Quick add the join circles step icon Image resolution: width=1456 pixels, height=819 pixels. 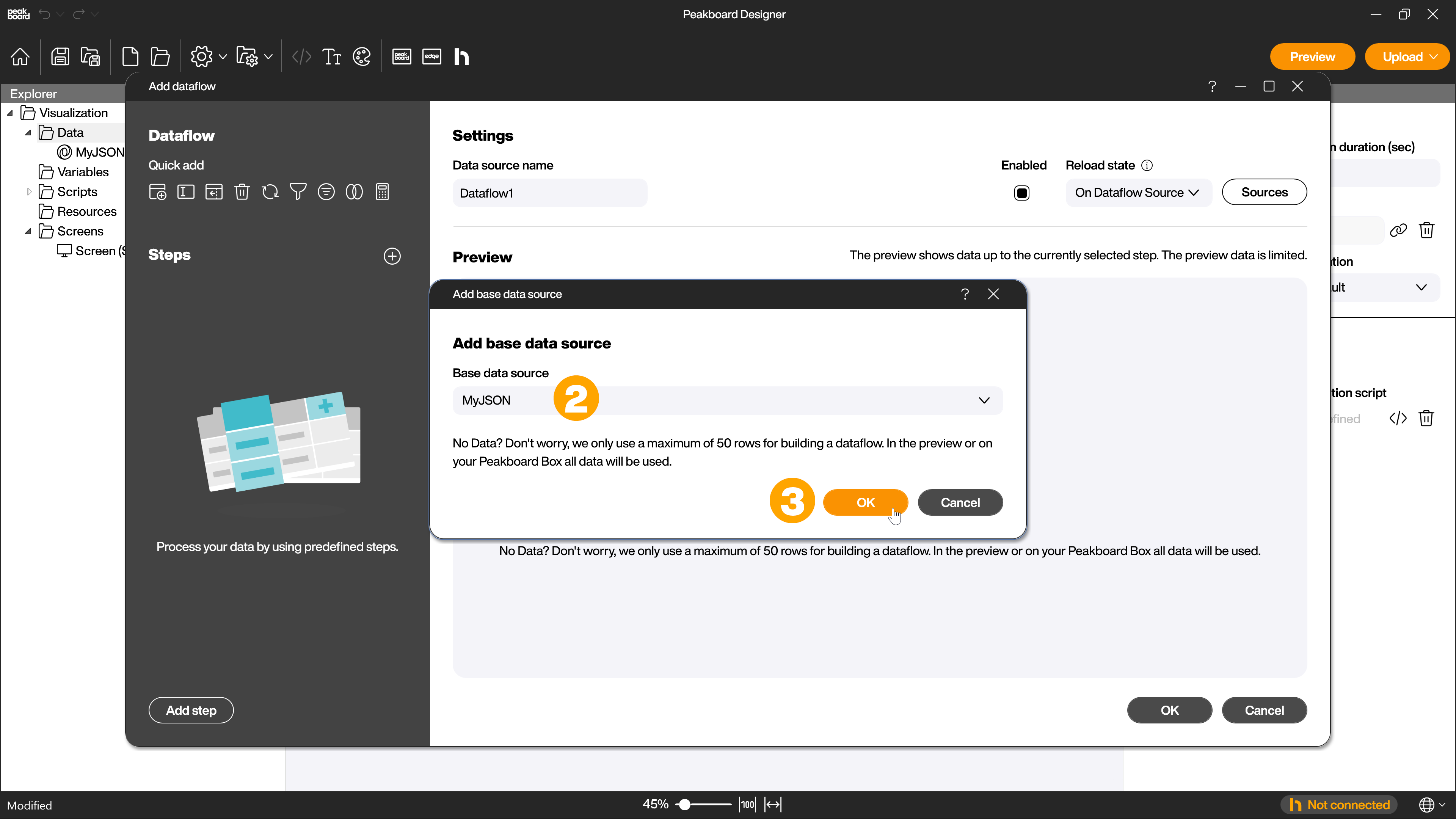tap(355, 192)
